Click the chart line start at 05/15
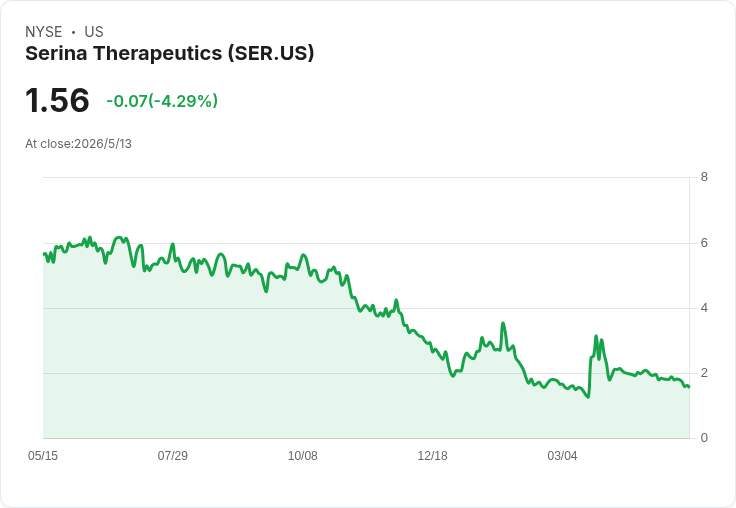736x508 pixels. tap(44, 254)
